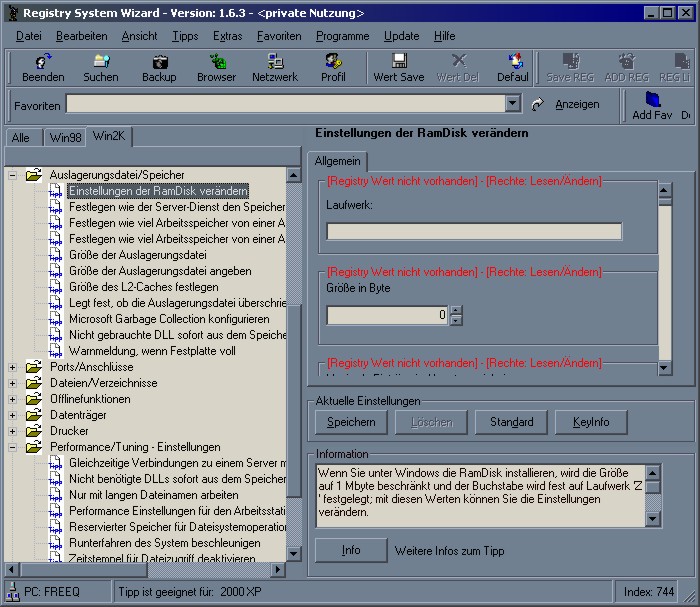
Task: Collapse the Auslagerungsdatei/Speicher tree node
Action: click(12, 175)
